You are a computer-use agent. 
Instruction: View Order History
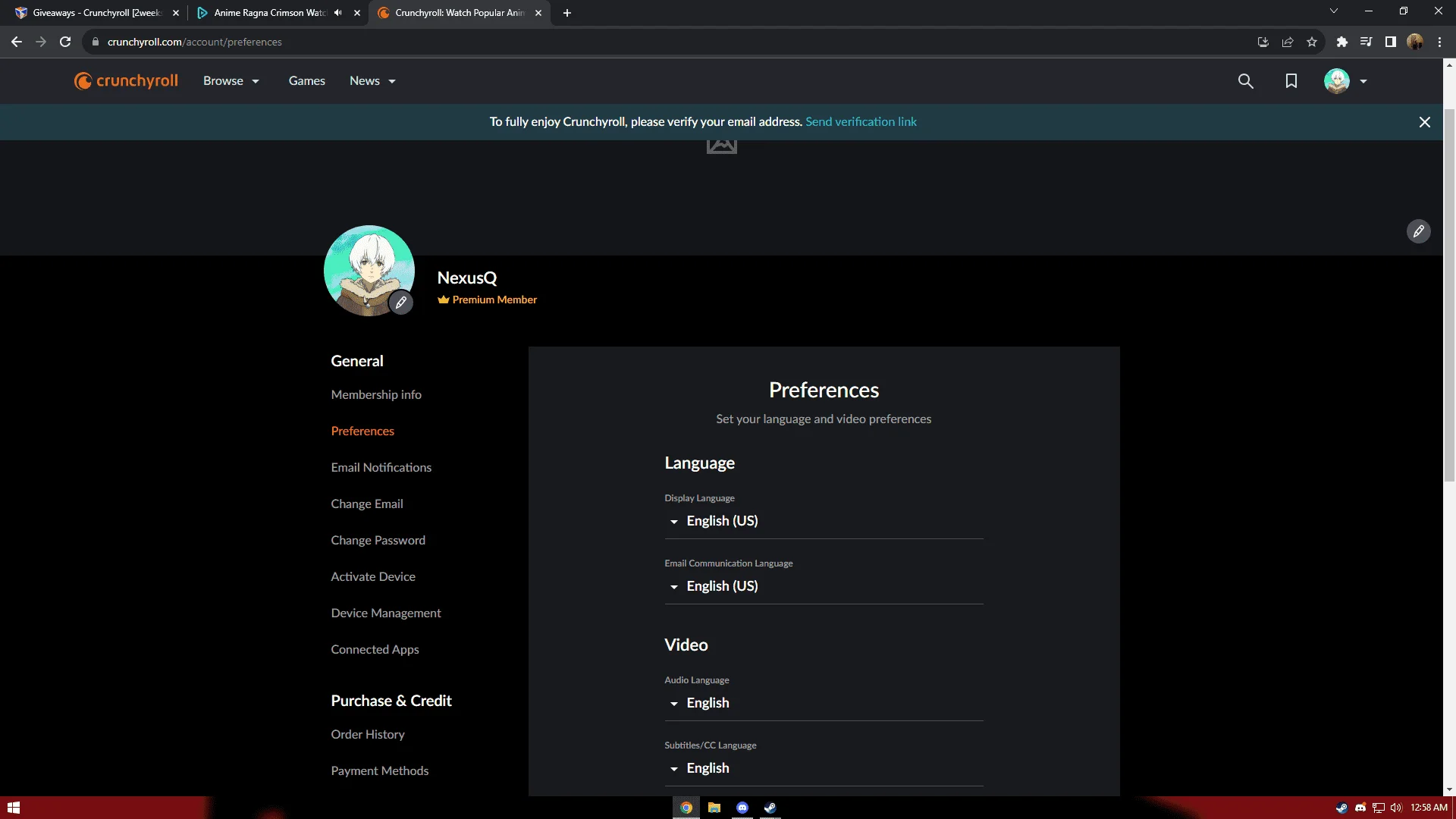(368, 735)
